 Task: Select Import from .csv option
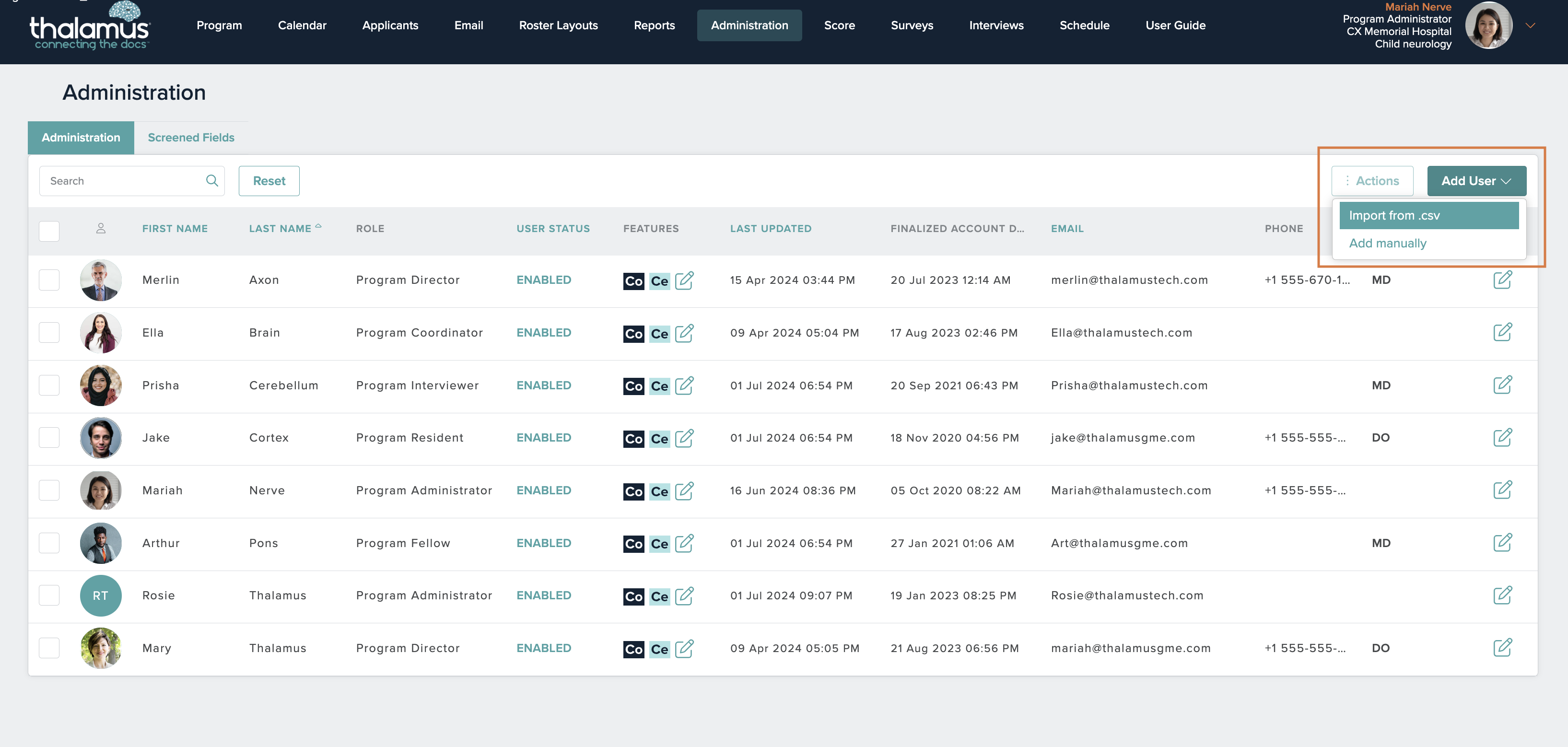click(1428, 215)
